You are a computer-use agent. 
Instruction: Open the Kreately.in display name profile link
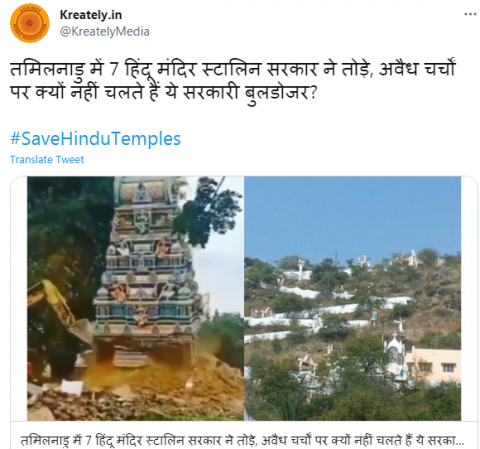pyautogui.click(x=91, y=15)
